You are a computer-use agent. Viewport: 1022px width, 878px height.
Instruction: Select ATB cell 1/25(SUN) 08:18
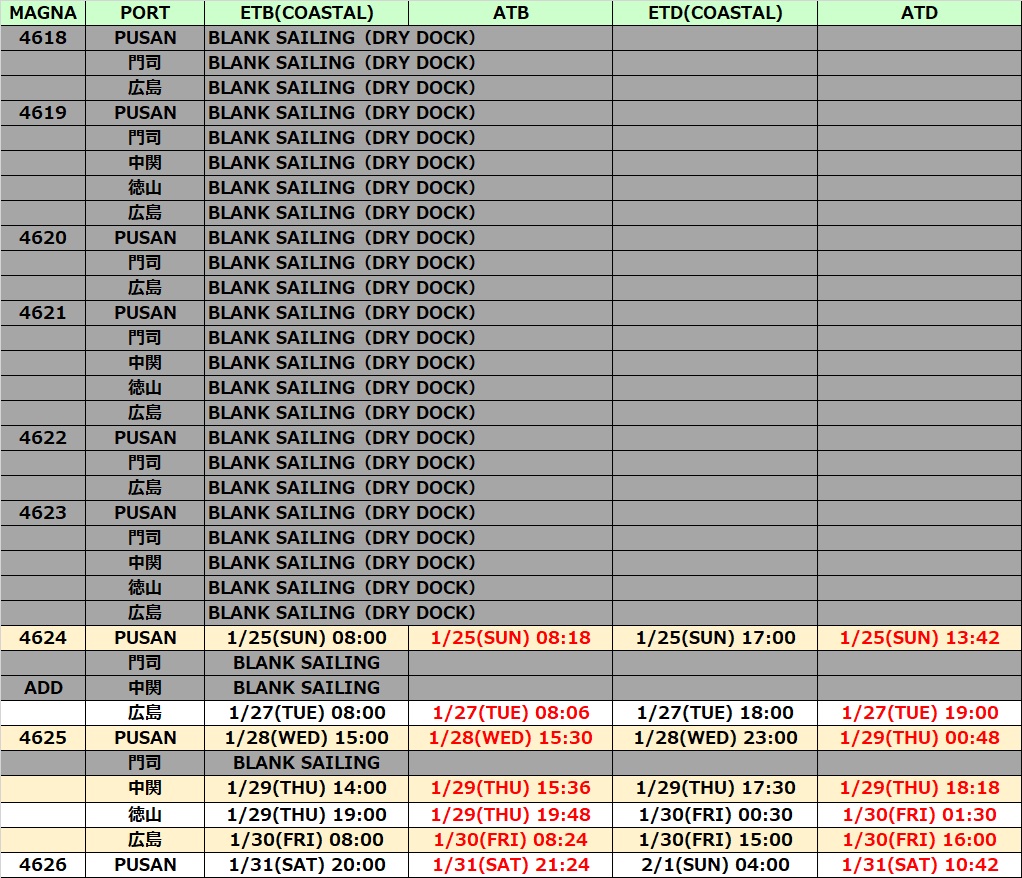point(510,638)
